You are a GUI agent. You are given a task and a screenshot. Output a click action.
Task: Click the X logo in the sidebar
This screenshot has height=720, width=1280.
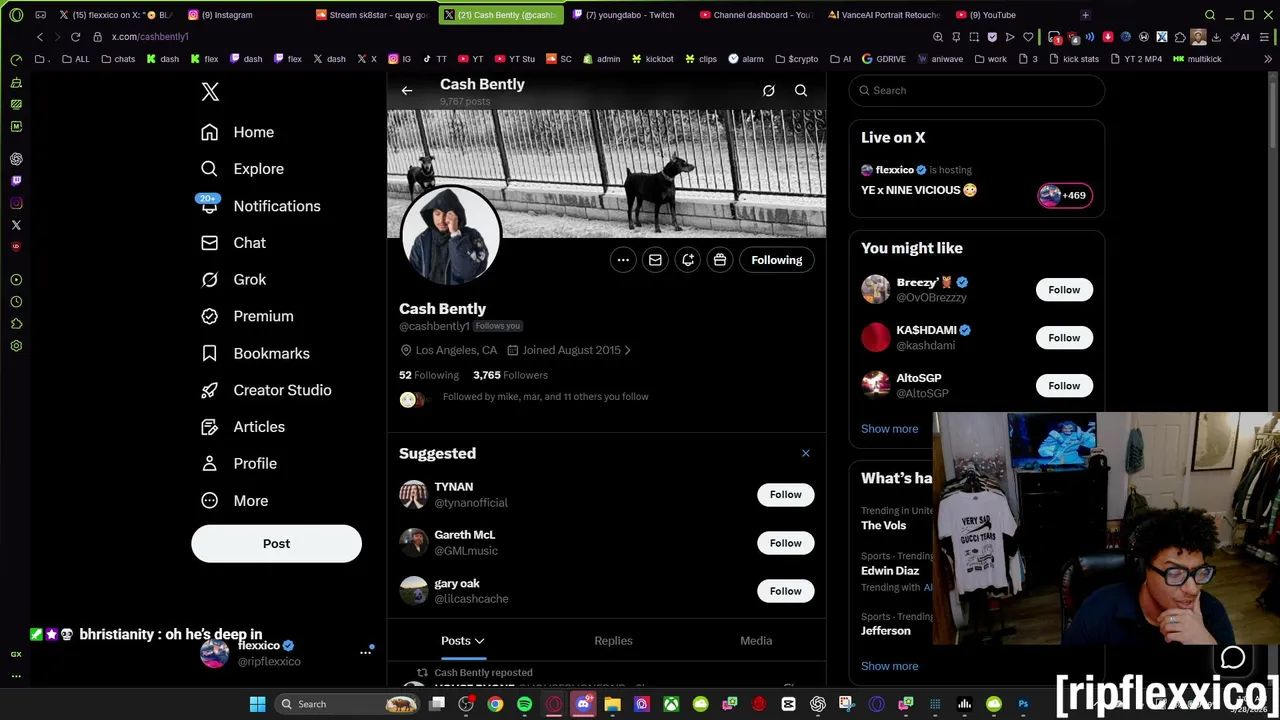[x=210, y=92]
